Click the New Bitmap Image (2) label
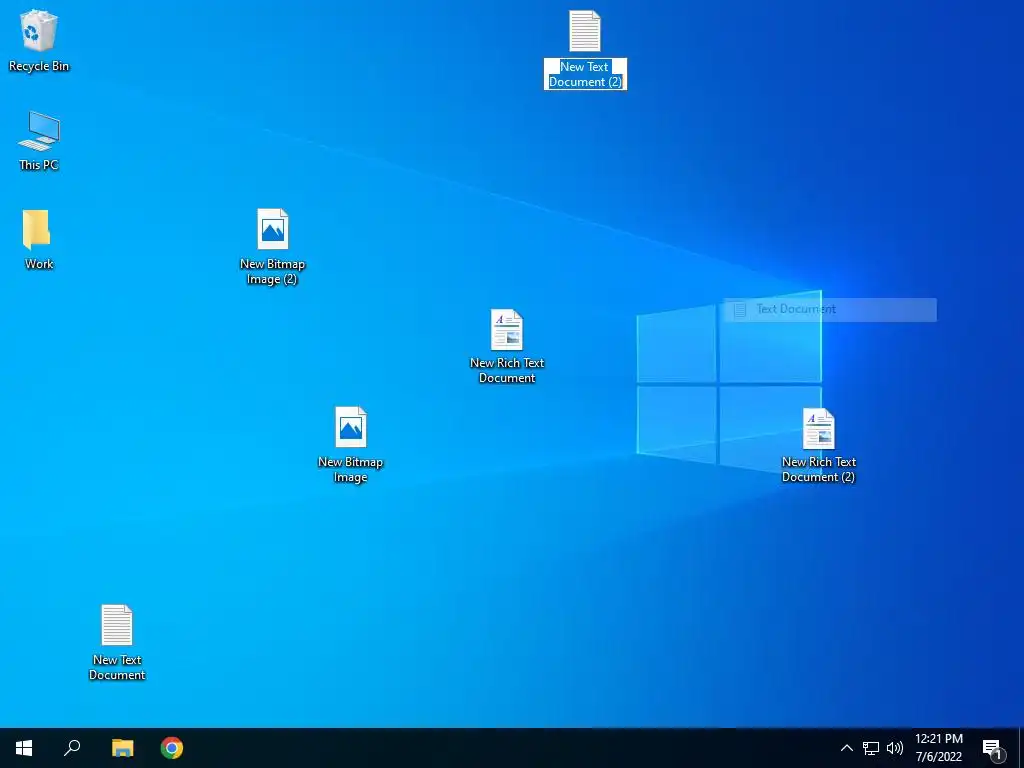The width and height of the screenshot is (1024, 768). pos(272,272)
